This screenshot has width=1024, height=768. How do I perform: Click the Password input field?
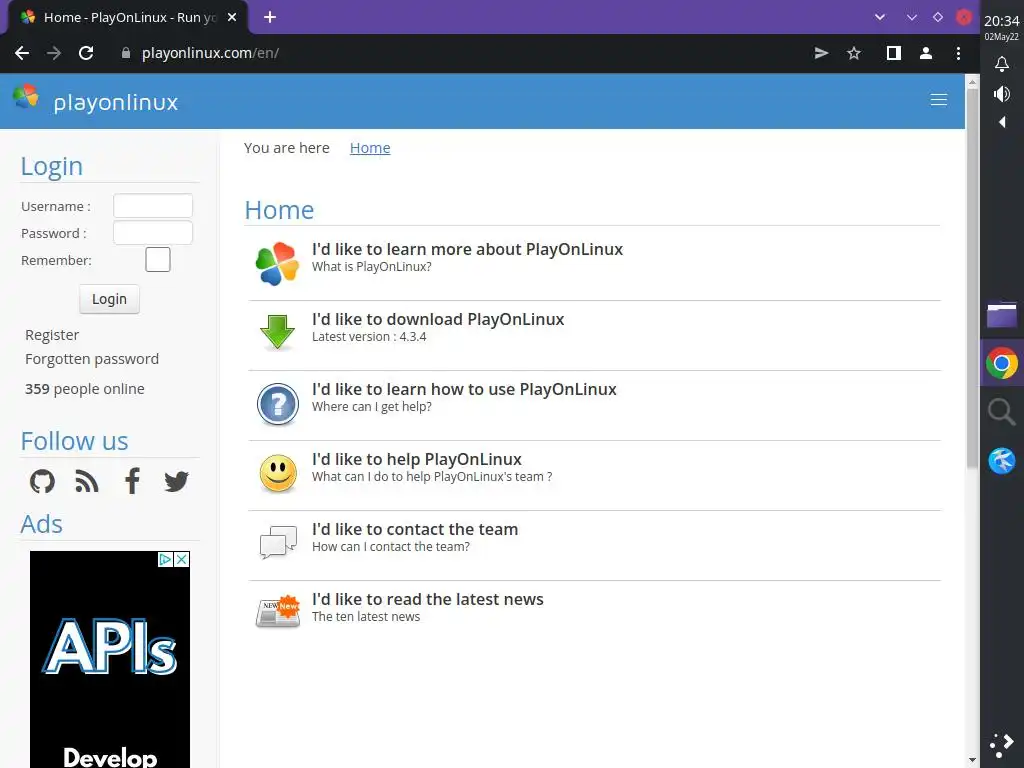[153, 232]
